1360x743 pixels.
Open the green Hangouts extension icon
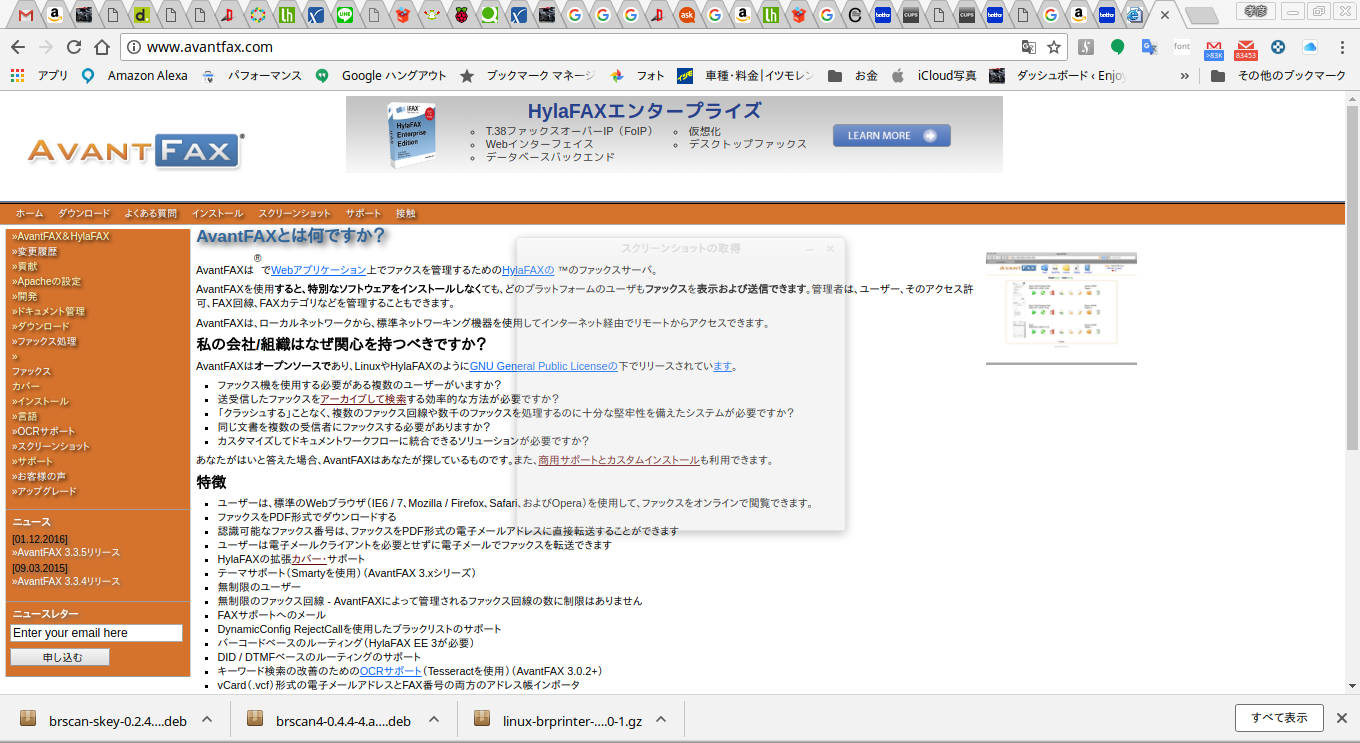click(x=1118, y=47)
